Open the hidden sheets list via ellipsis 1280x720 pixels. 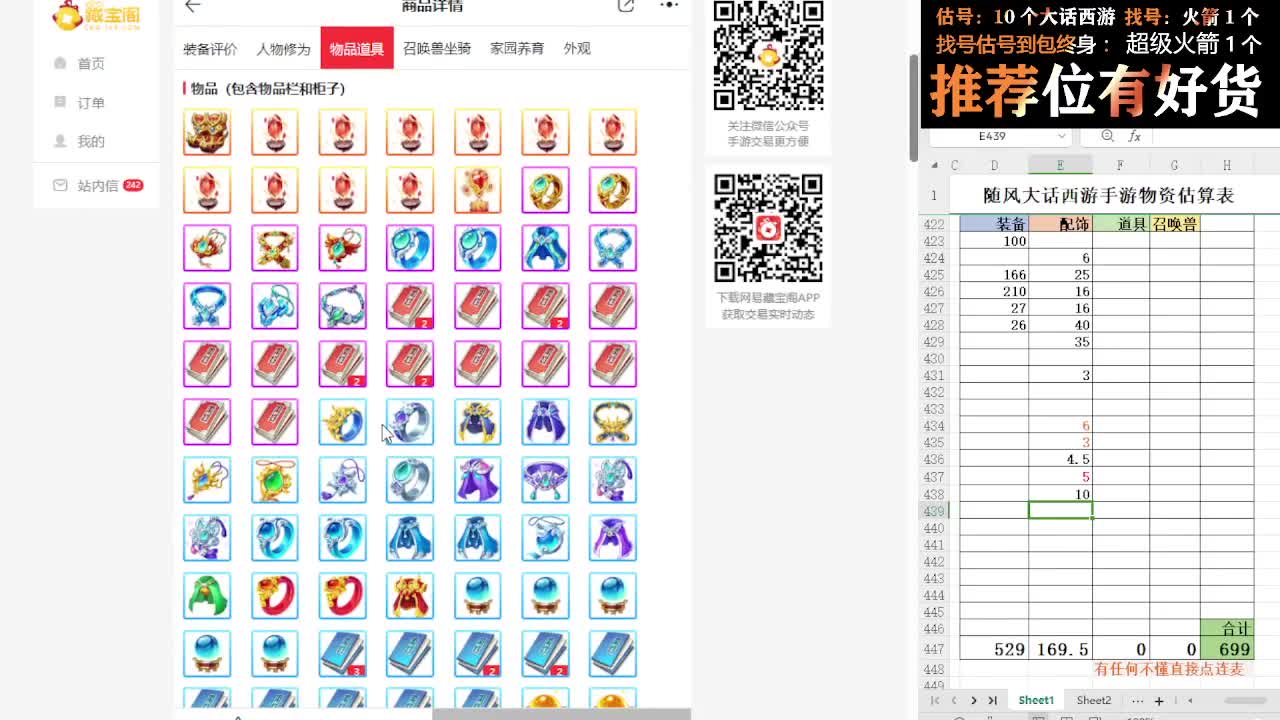(x=1137, y=700)
